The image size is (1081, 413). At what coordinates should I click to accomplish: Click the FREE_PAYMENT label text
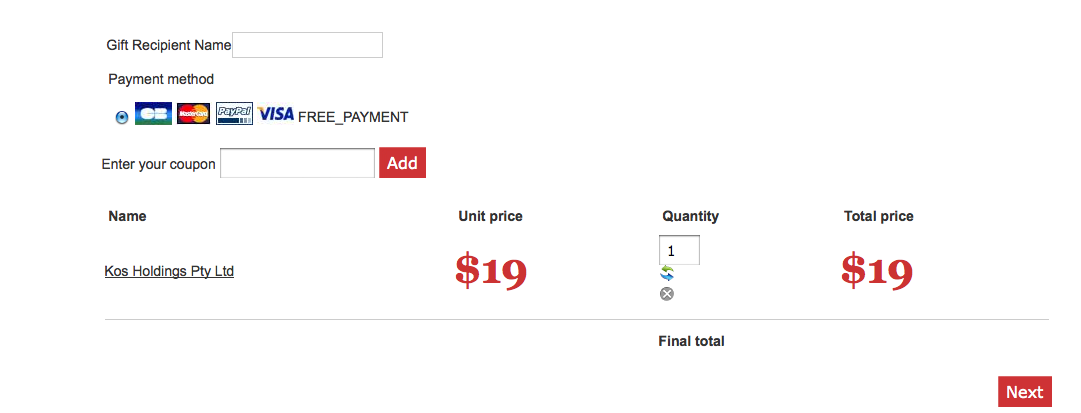[x=353, y=117]
